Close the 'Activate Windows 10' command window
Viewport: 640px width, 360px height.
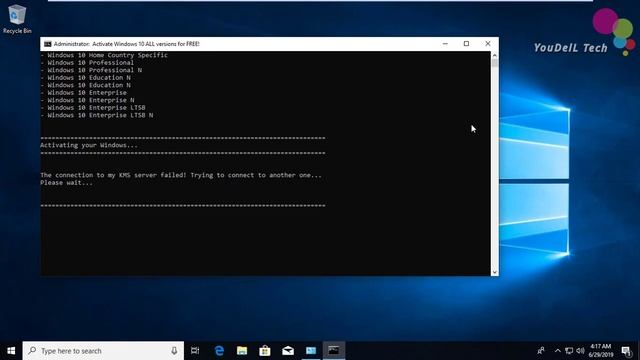point(488,44)
